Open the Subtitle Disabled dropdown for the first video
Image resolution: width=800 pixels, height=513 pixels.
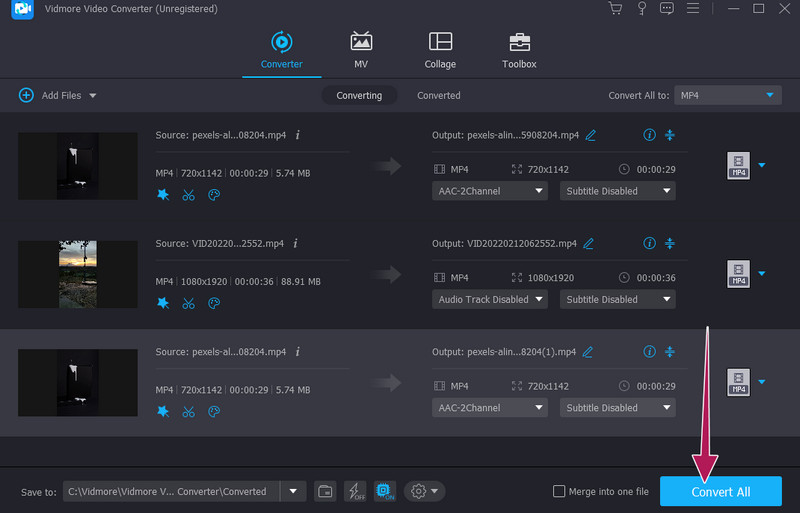tap(617, 191)
